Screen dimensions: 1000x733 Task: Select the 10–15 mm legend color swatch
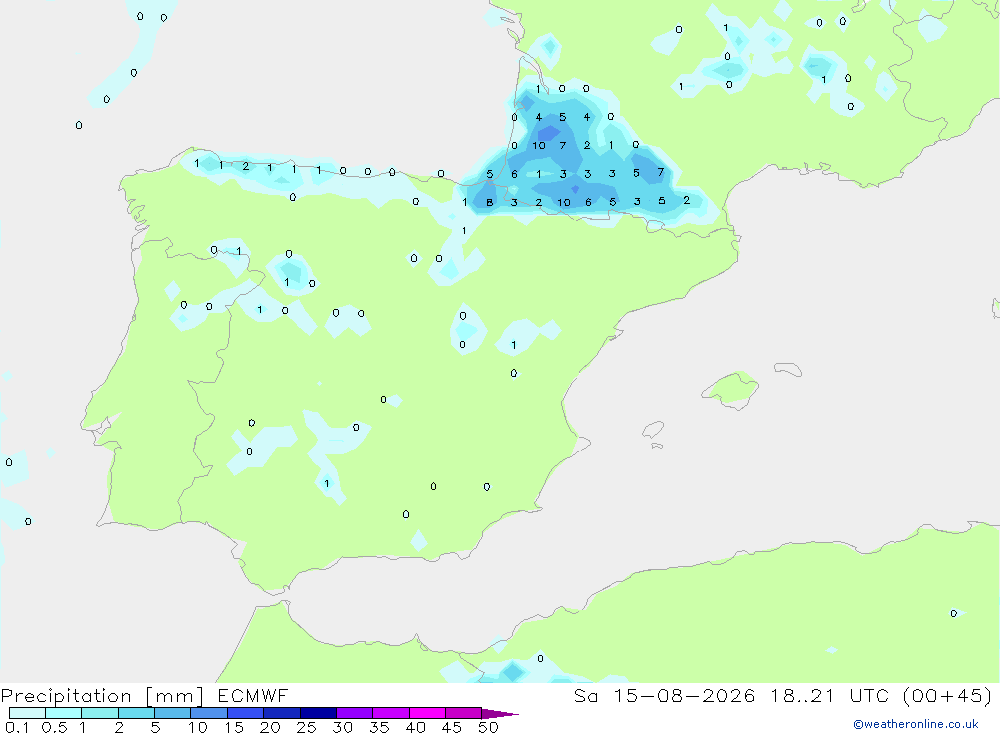(x=209, y=713)
